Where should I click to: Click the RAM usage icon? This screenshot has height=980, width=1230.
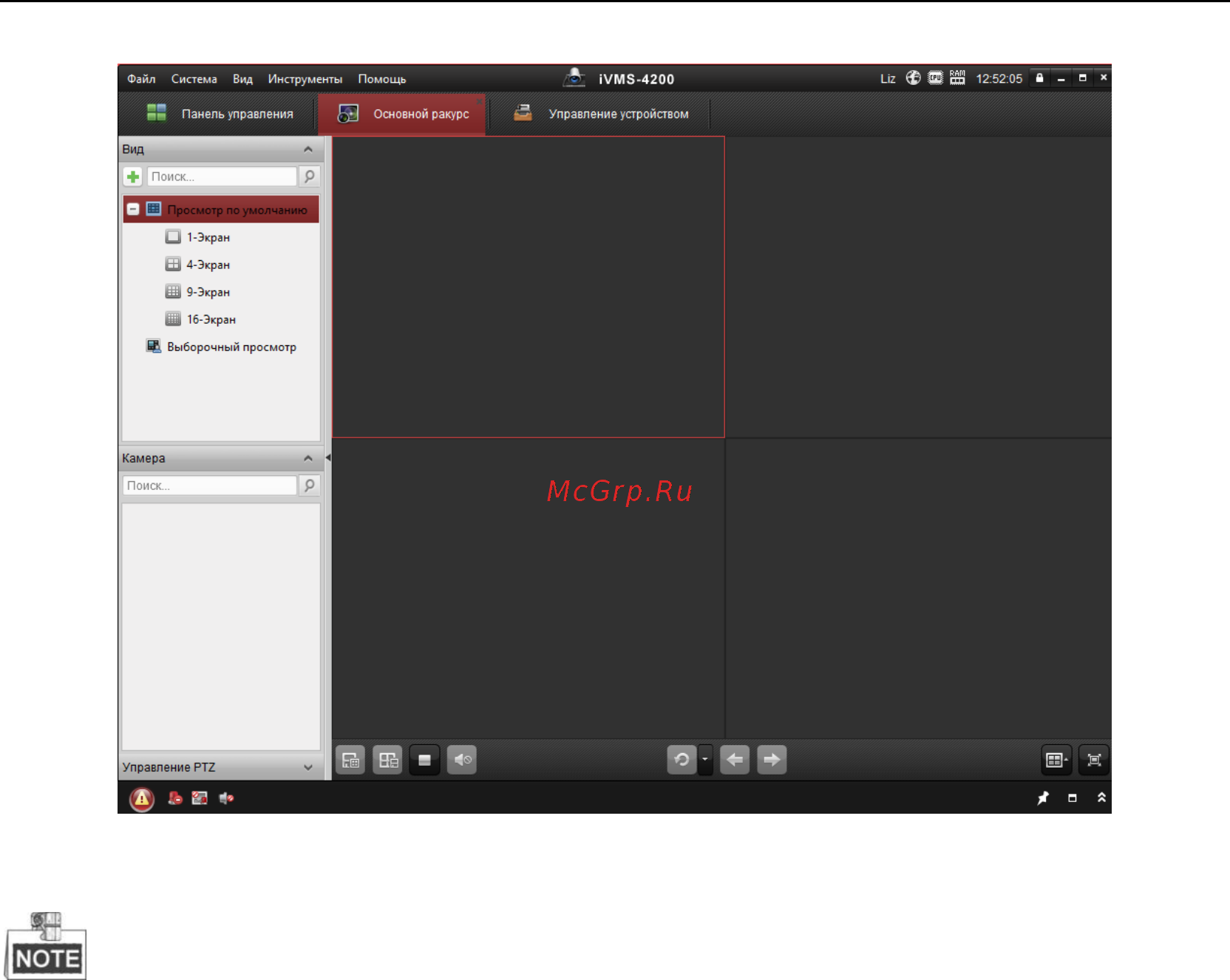[x=958, y=78]
